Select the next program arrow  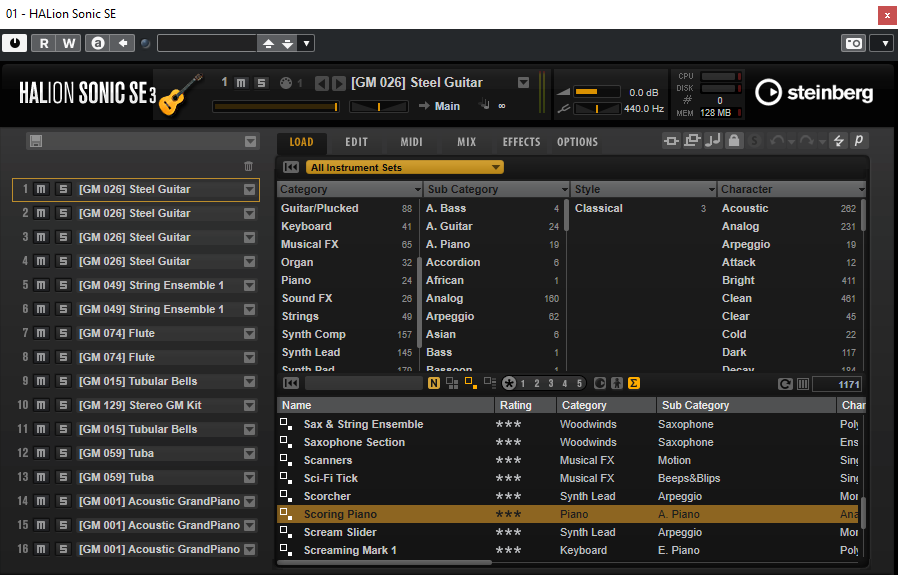tap(338, 84)
